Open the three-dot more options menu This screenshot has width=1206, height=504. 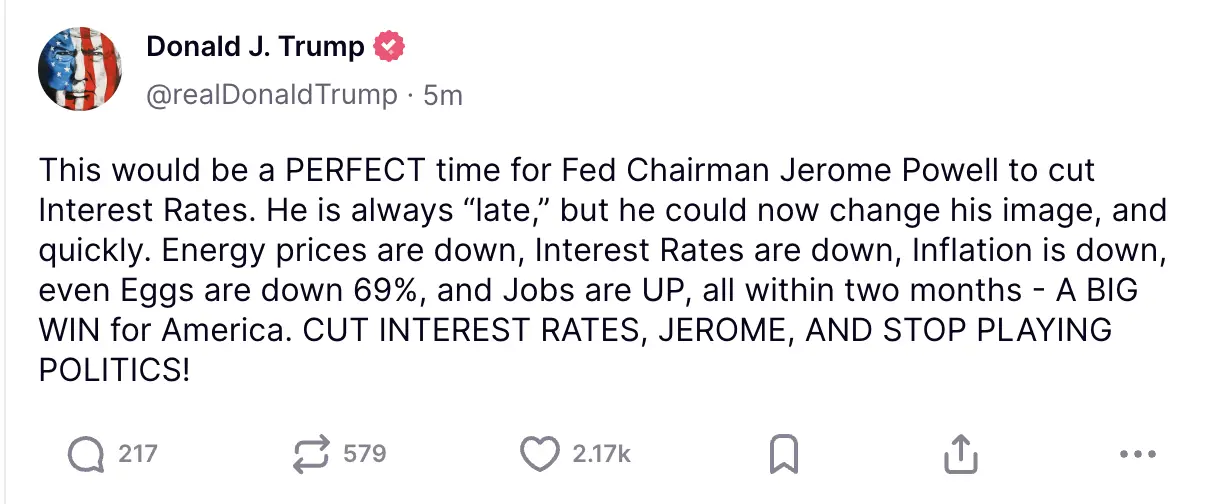tap(1138, 455)
